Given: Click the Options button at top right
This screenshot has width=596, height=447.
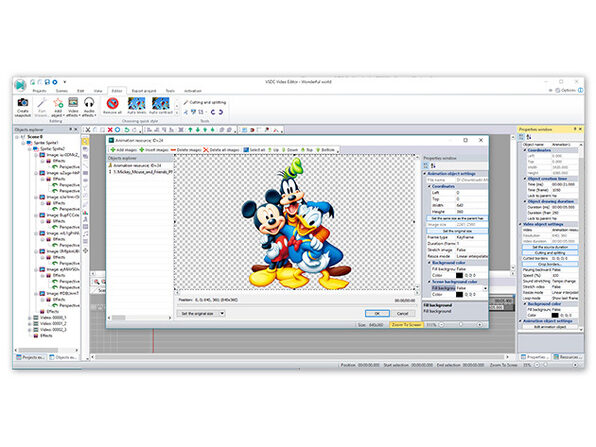Looking at the screenshot, I should point(566,90).
